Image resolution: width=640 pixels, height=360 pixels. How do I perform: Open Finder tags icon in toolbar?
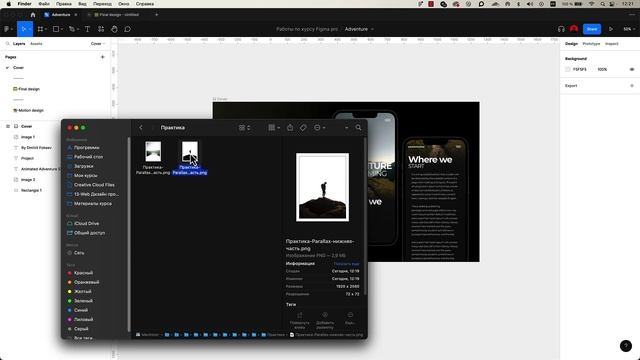tap(303, 128)
